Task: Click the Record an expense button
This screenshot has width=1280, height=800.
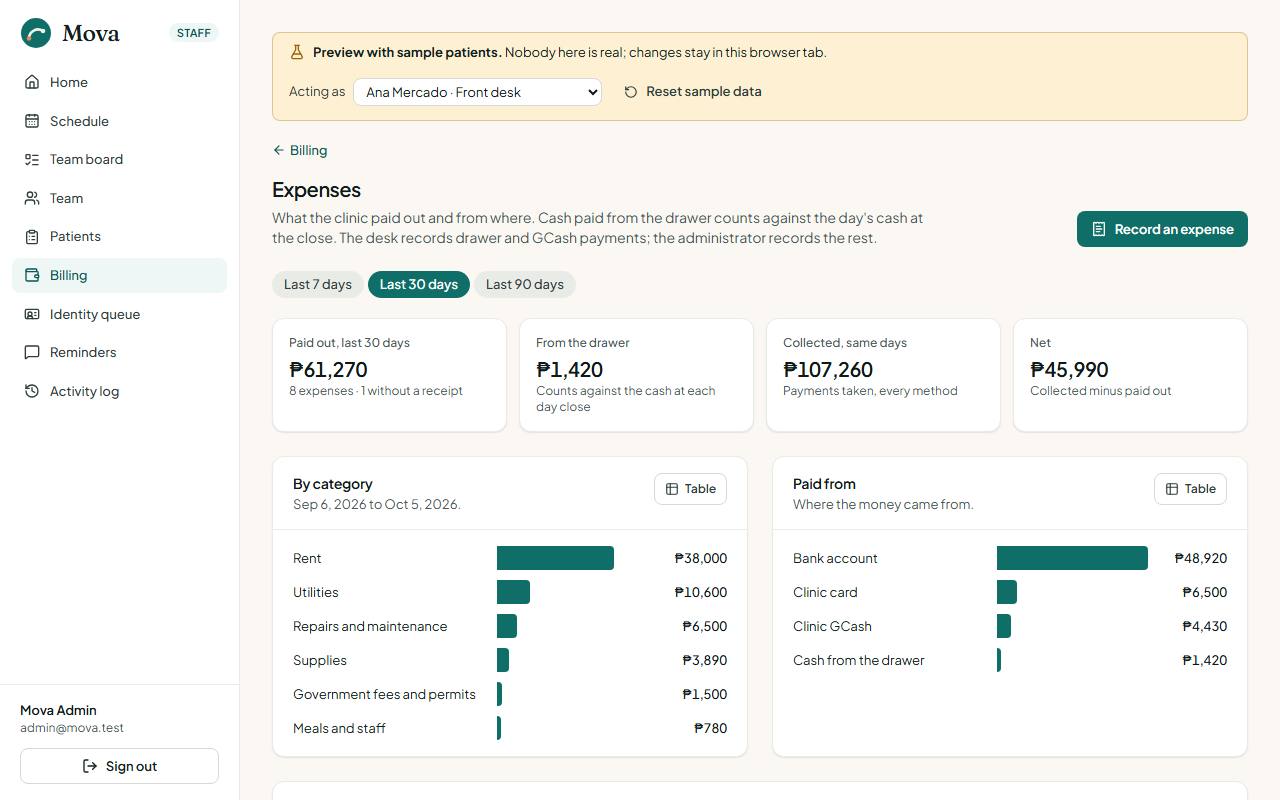Action: [1162, 229]
